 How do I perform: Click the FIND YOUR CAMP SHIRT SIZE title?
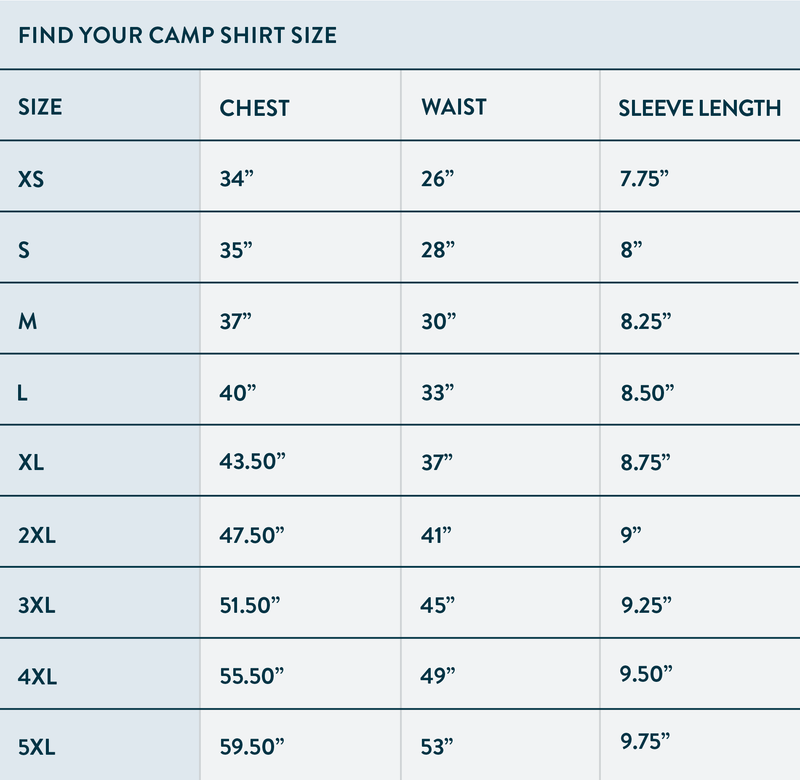coord(177,35)
